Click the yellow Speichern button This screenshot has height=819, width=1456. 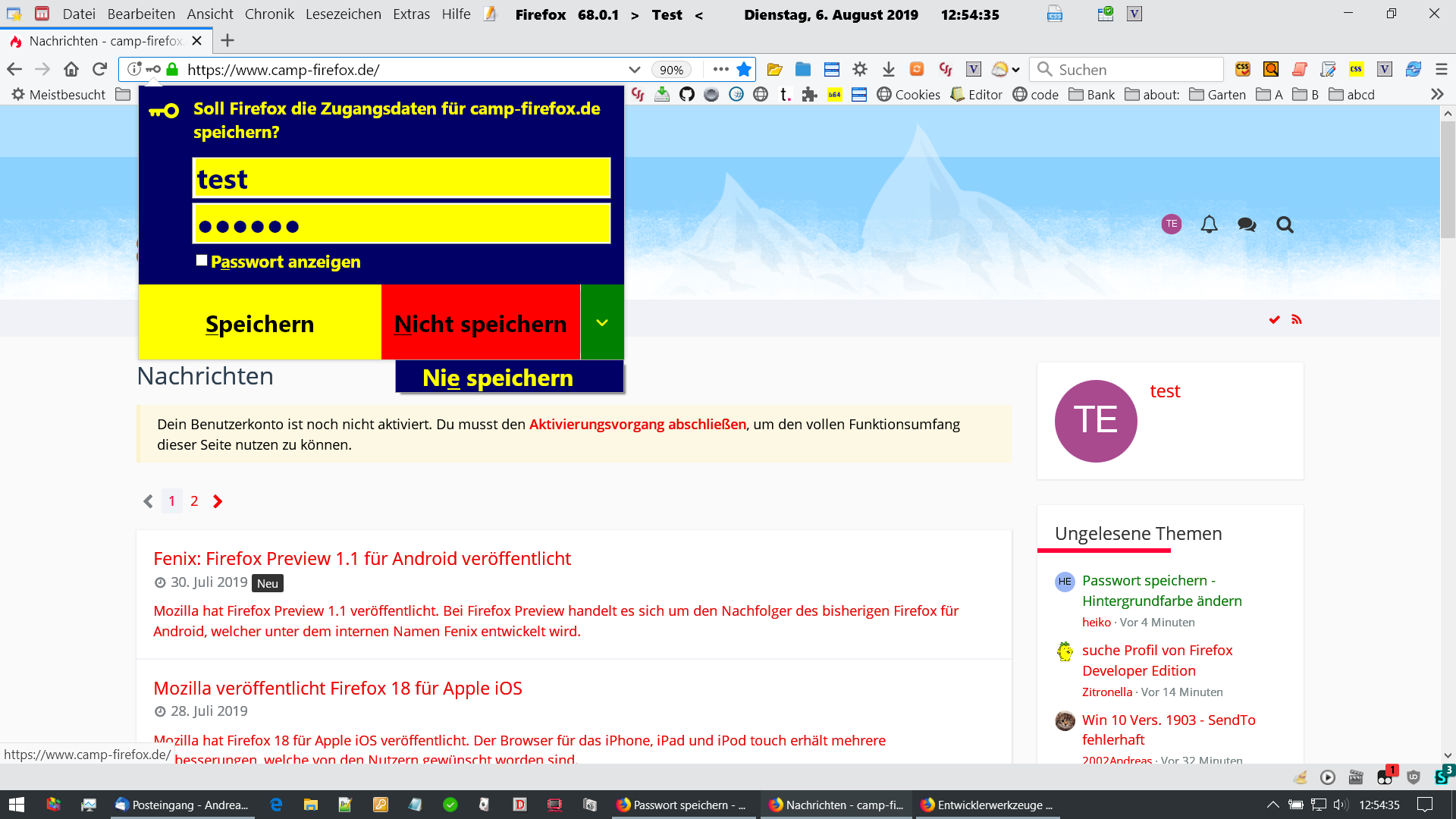pos(259,323)
